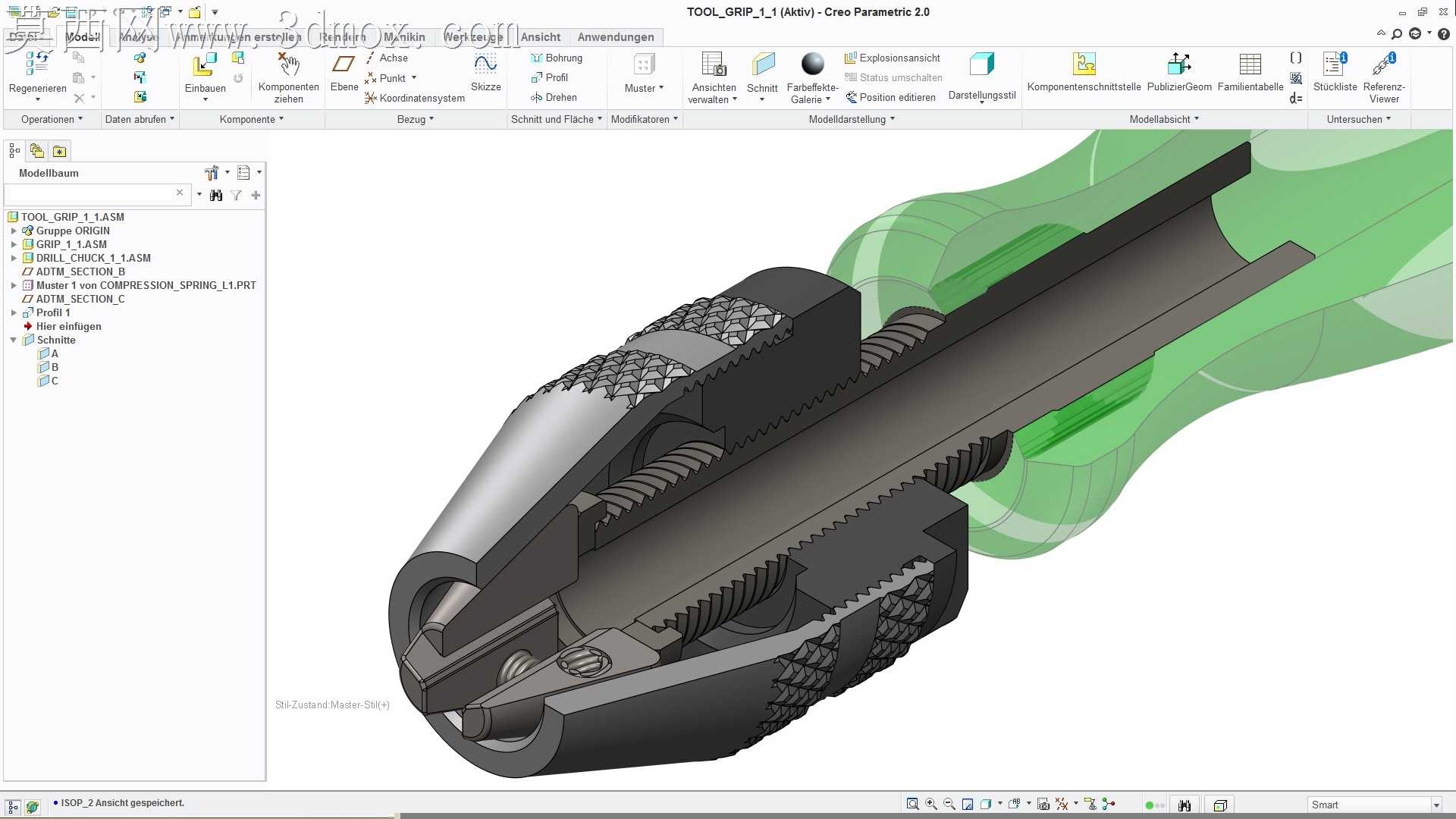Expand Muster 1 von COMPRESSION_SPRING node

coord(14,285)
